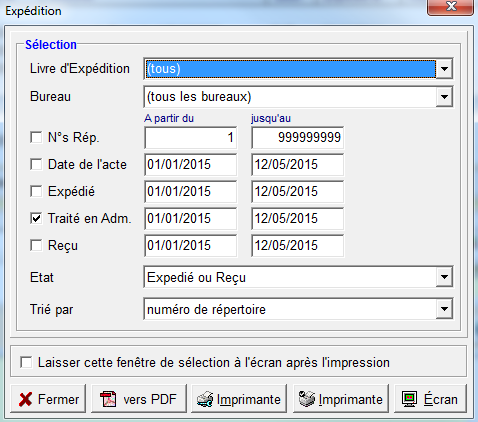Expand the Bureau dropdown list
Viewport: 478px width, 422px height.
point(444,97)
